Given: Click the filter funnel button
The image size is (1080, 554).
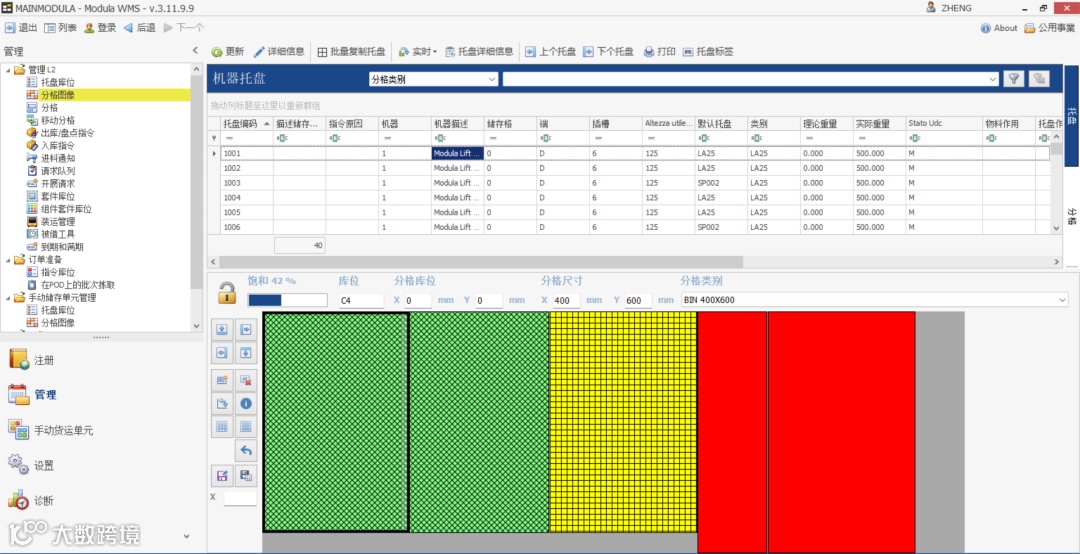Looking at the screenshot, I should pos(1013,79).
